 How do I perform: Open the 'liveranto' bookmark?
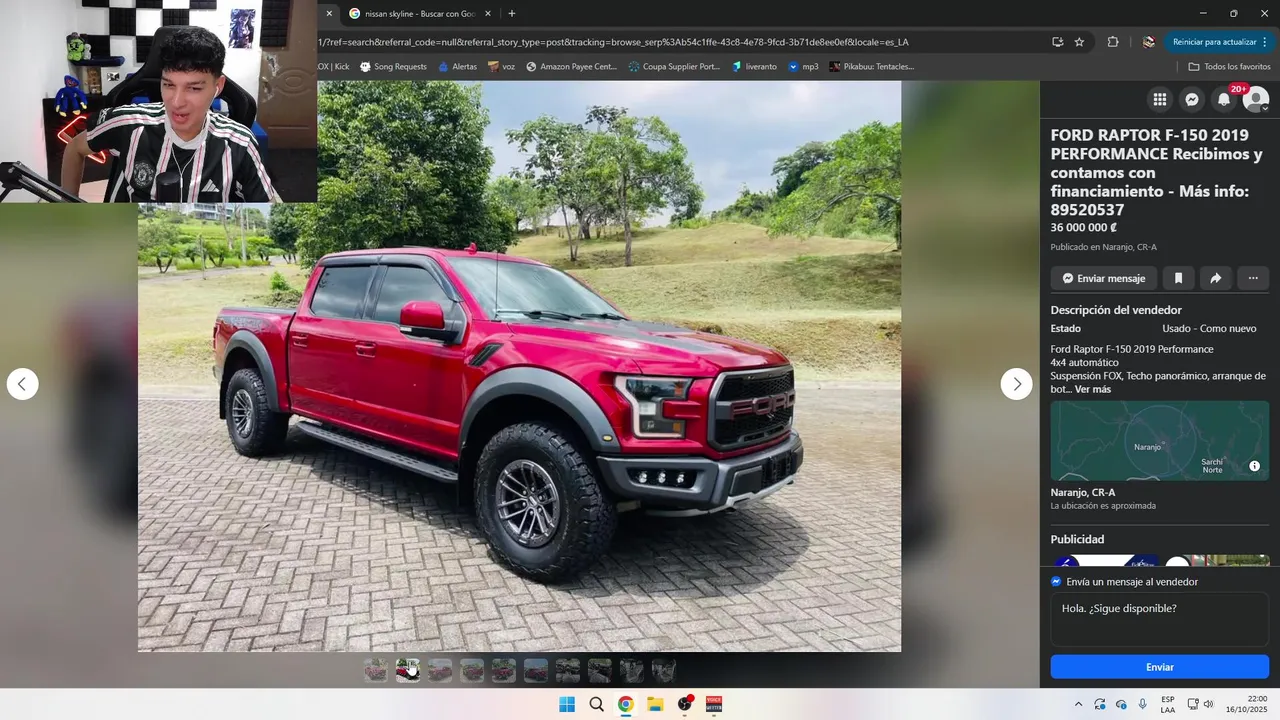pyautogui.click(x=754, y=67)
